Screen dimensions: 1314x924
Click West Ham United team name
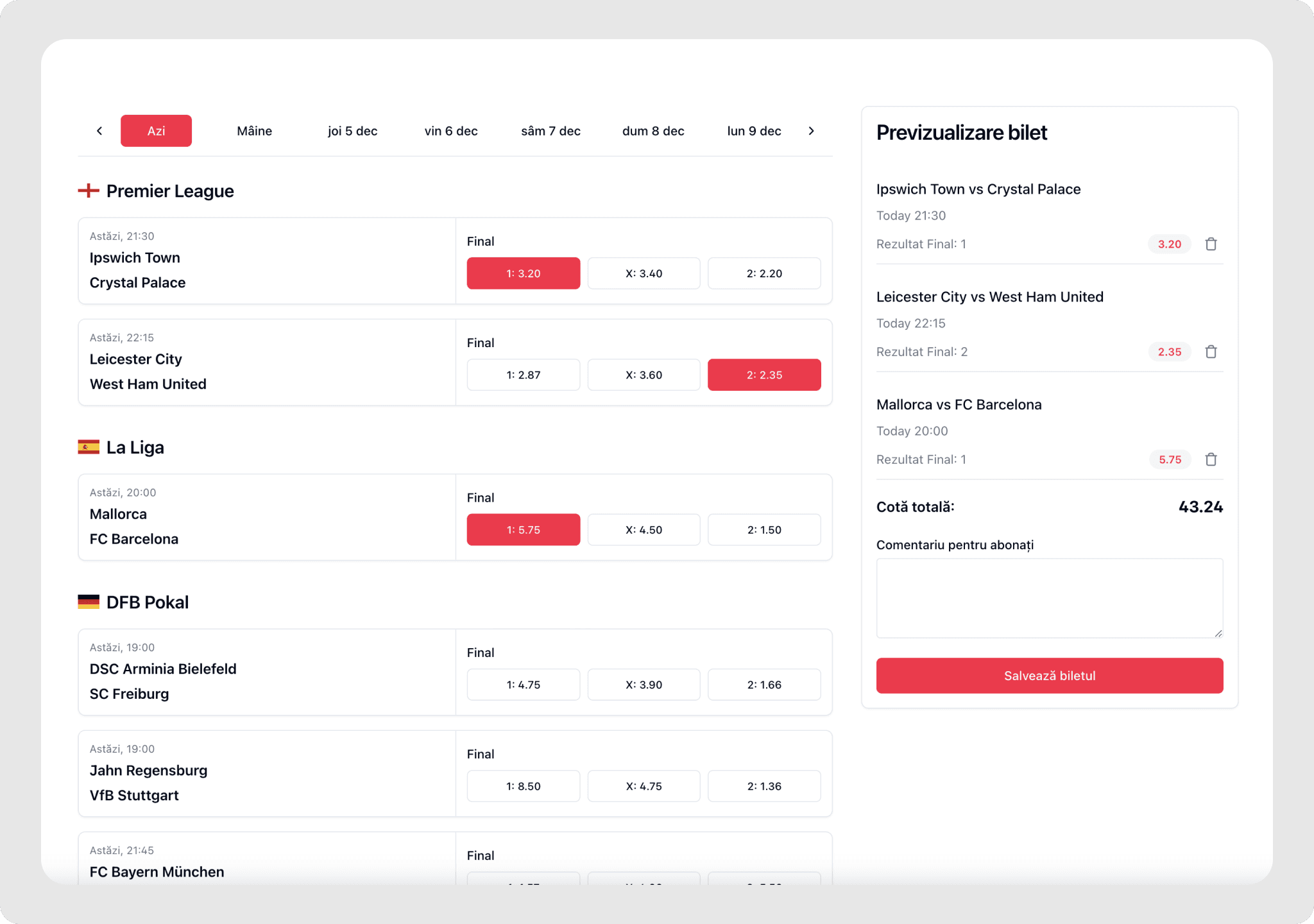[148, 384]
